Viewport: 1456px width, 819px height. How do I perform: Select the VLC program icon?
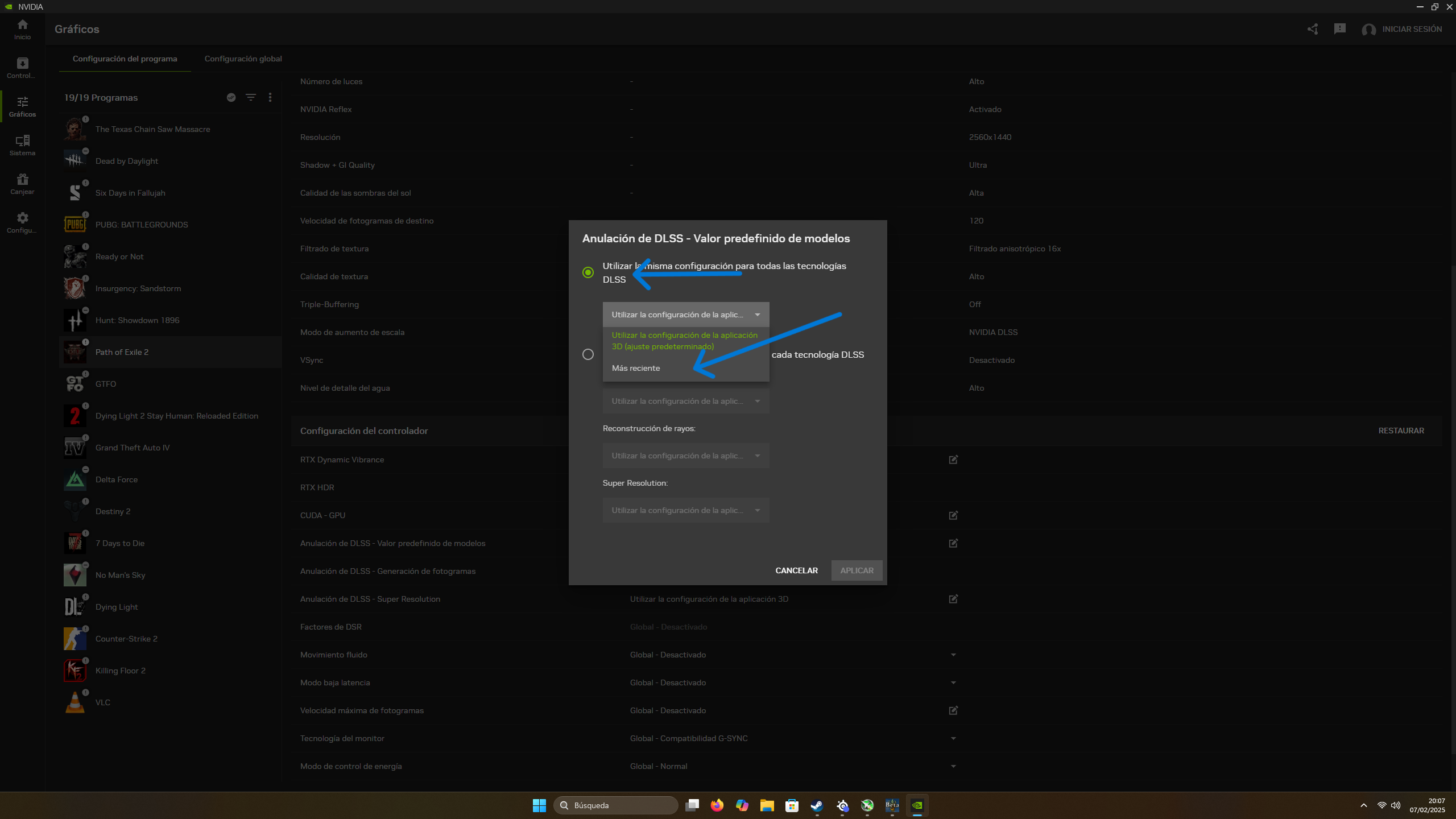point(75,702)
